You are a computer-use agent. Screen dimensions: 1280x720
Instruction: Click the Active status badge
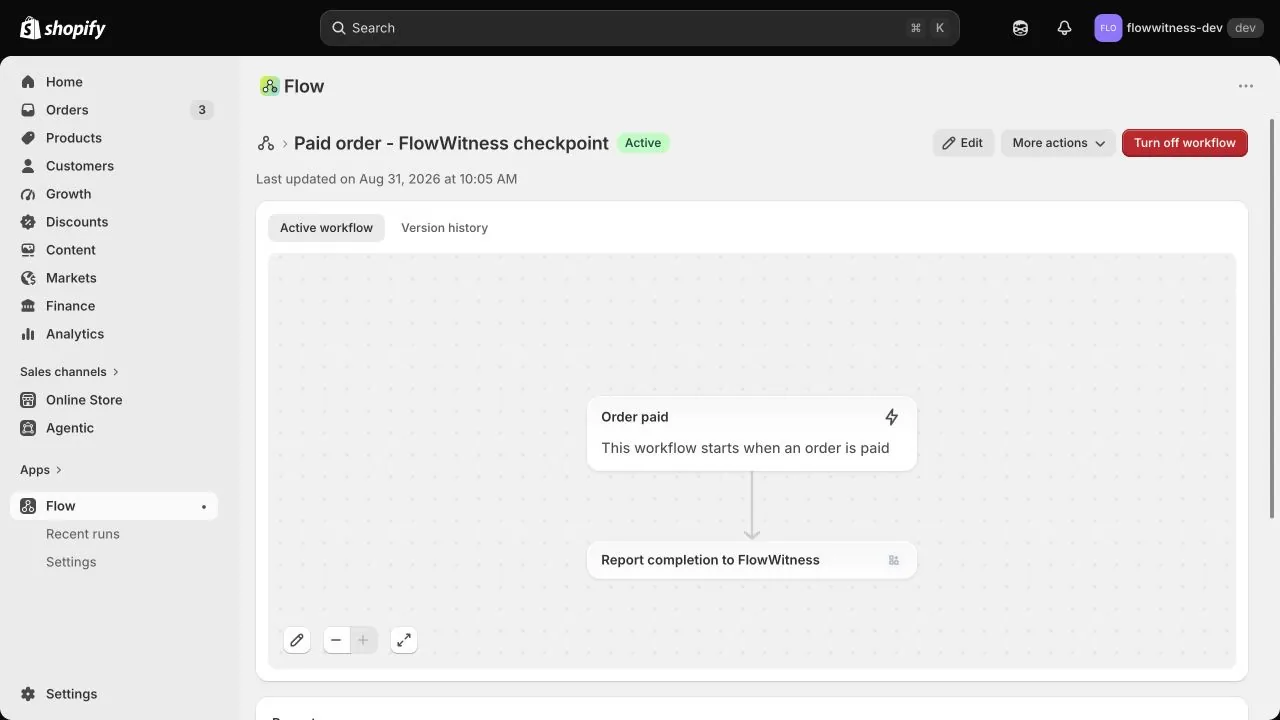643,143
